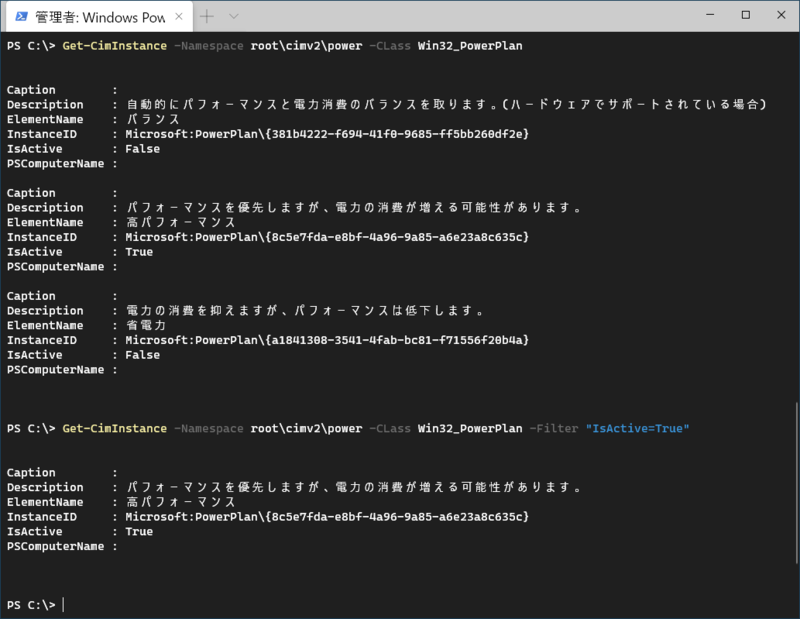
Task: Click the Win32_PowerPlan class name in second command
Action: [x=470, y=429]
